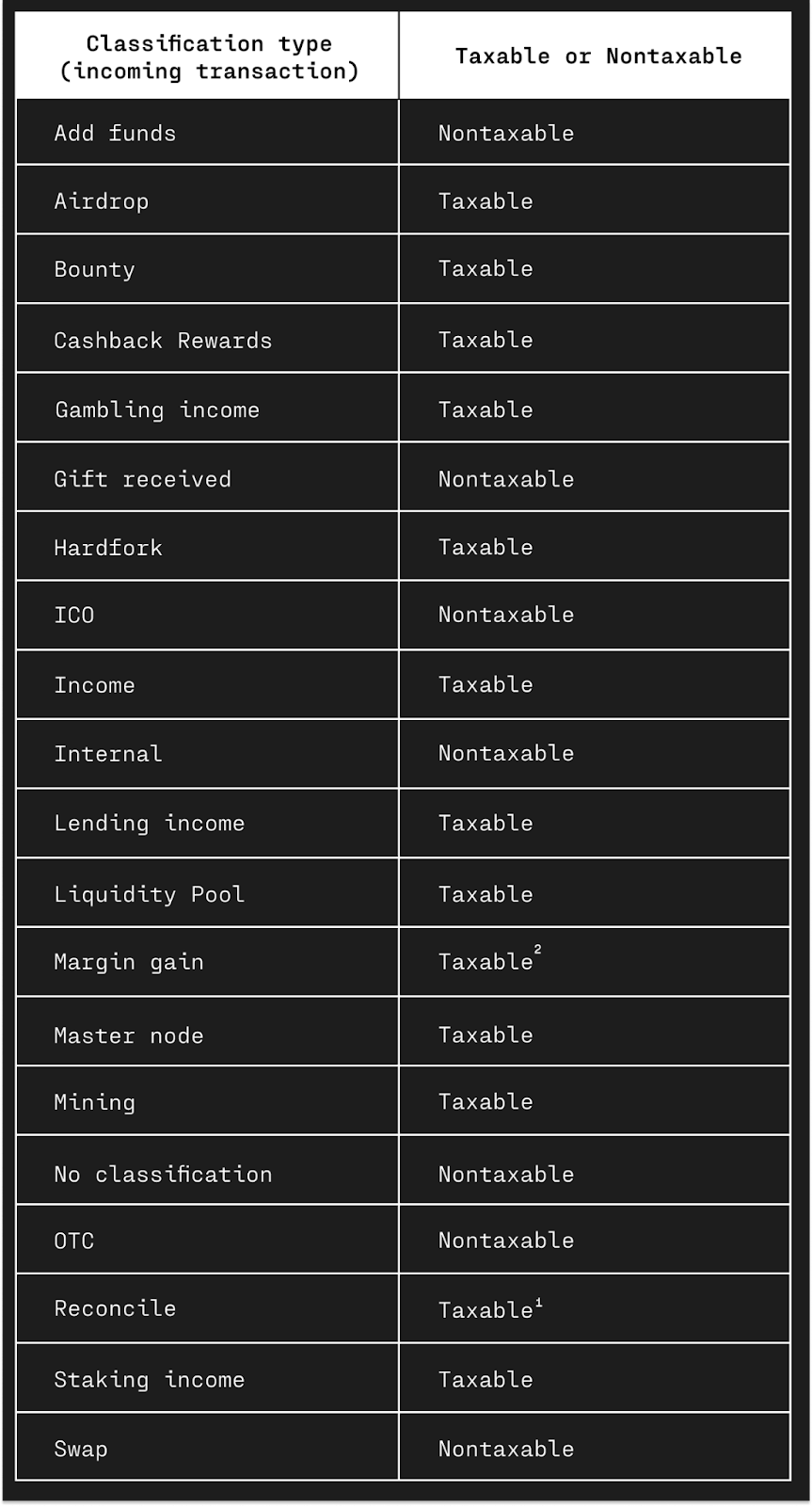Click the 'Cashback Rewards' cell
The image size is (812, 1506).
(208, 340)
